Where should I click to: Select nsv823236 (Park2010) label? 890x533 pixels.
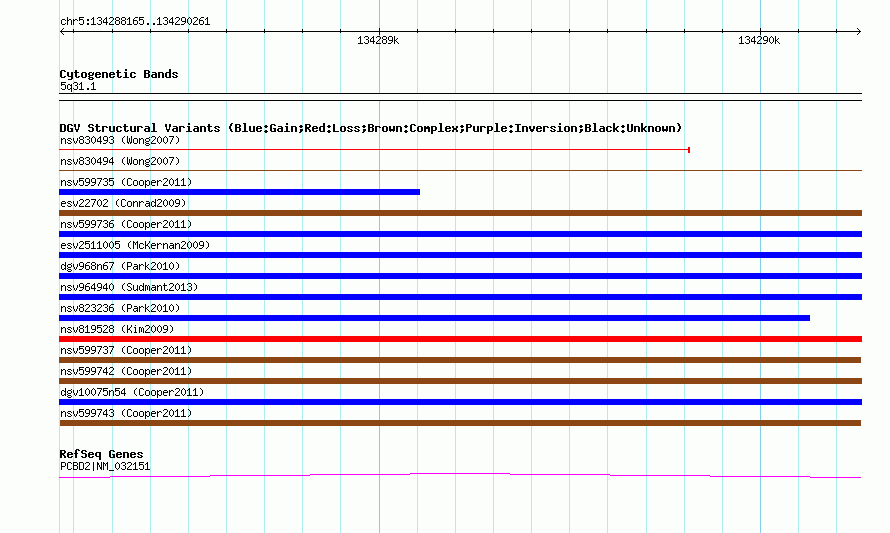click(120, 308)
